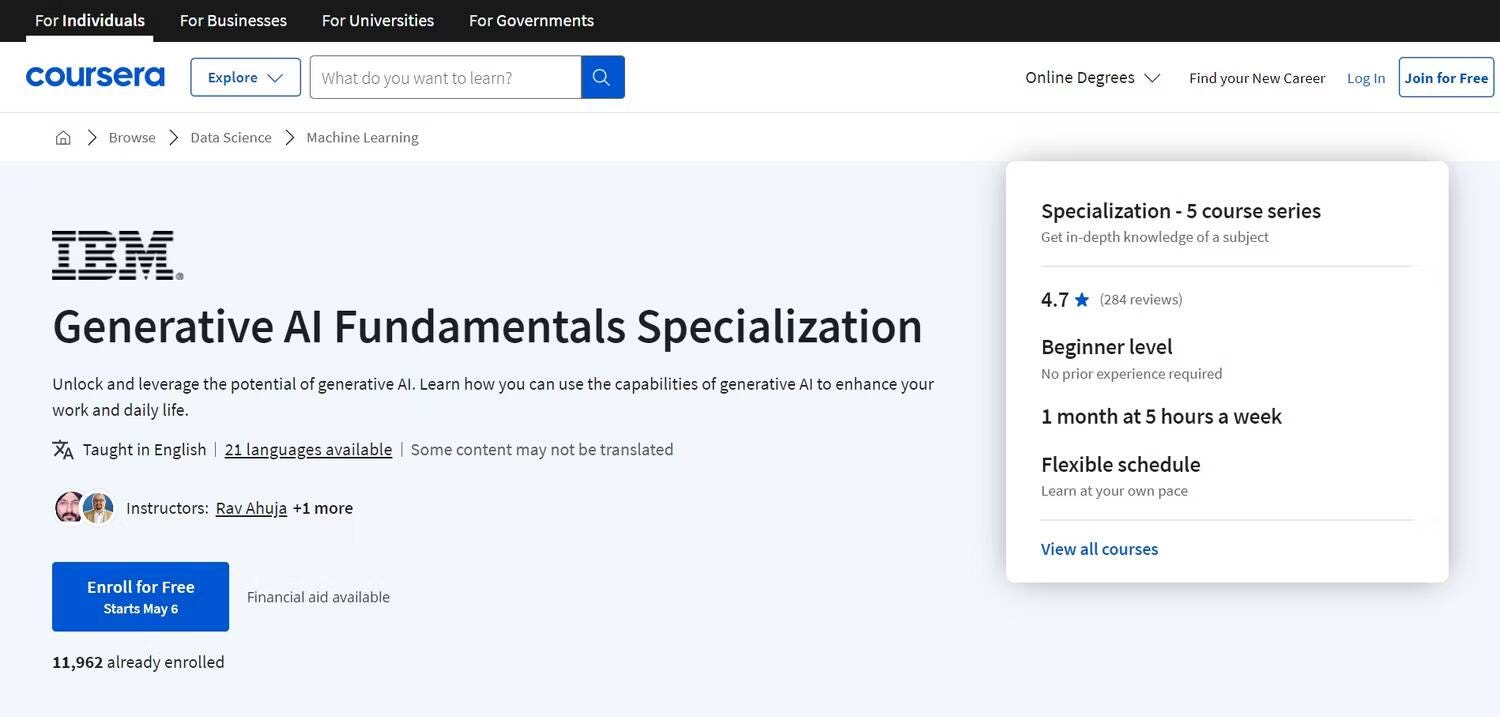Open the Explore dropdown
This screenshot has width=1500, height=717.
[246, 77]
